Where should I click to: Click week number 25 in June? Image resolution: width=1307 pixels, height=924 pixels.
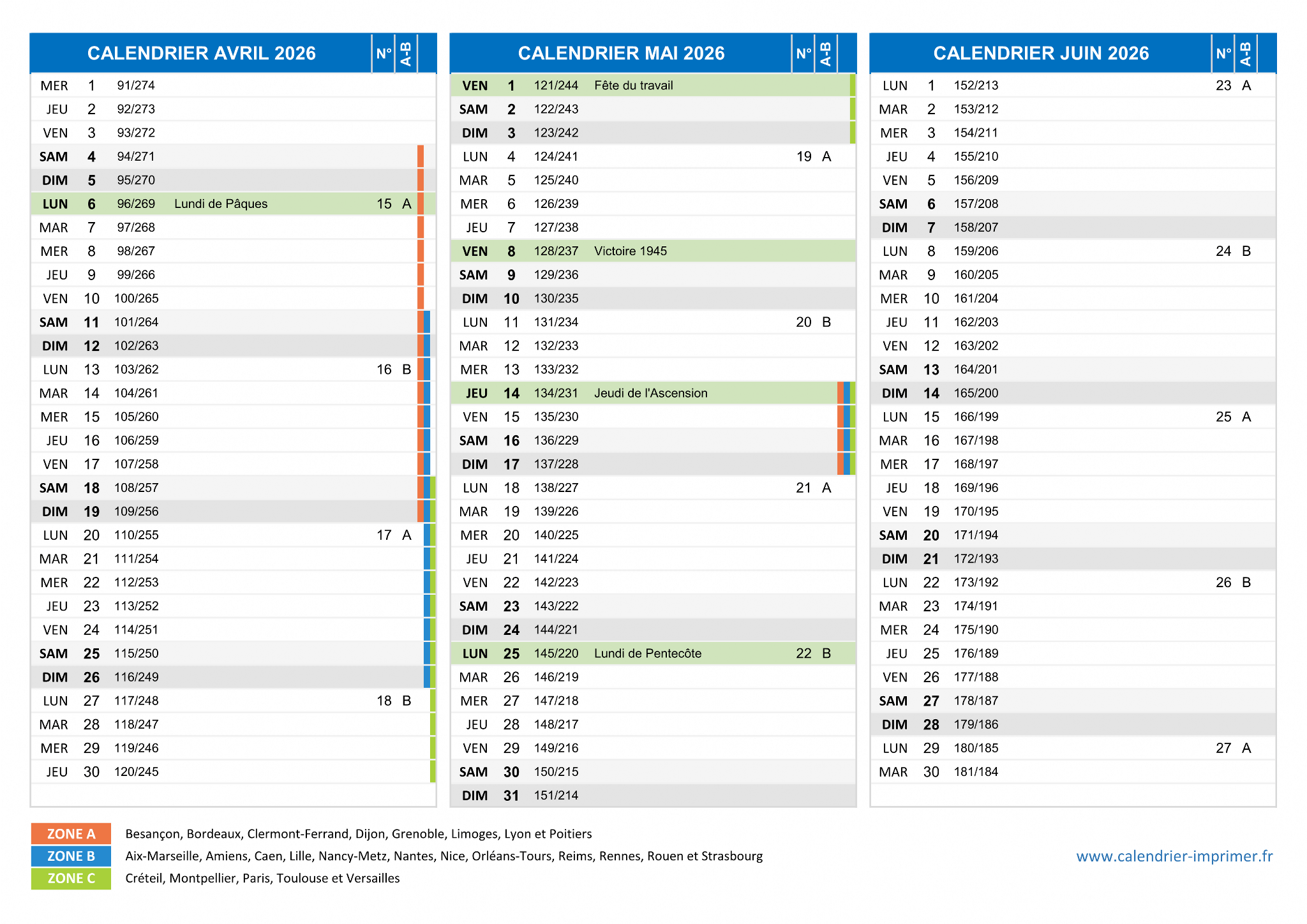[1223, 417]
